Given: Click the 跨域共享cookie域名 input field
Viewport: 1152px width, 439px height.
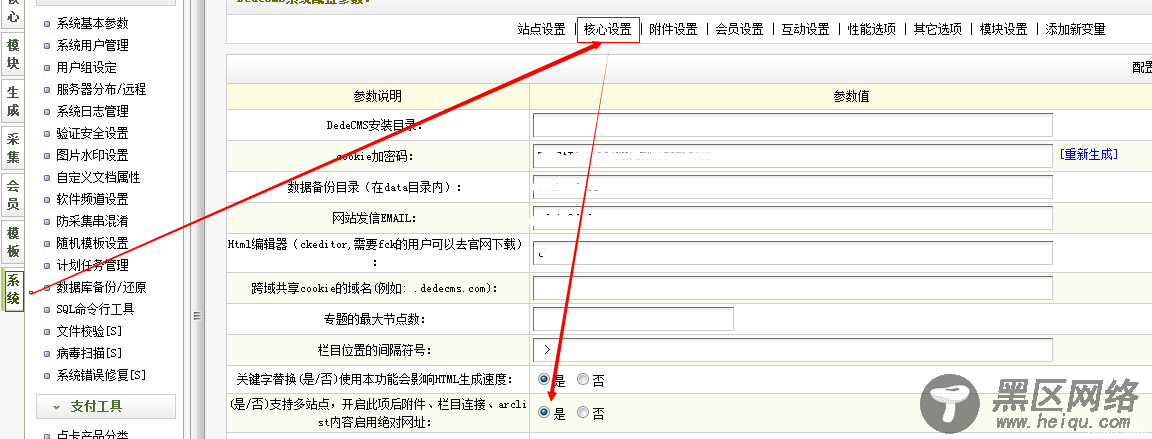Looking at the screenshot, I should (792, 288).
